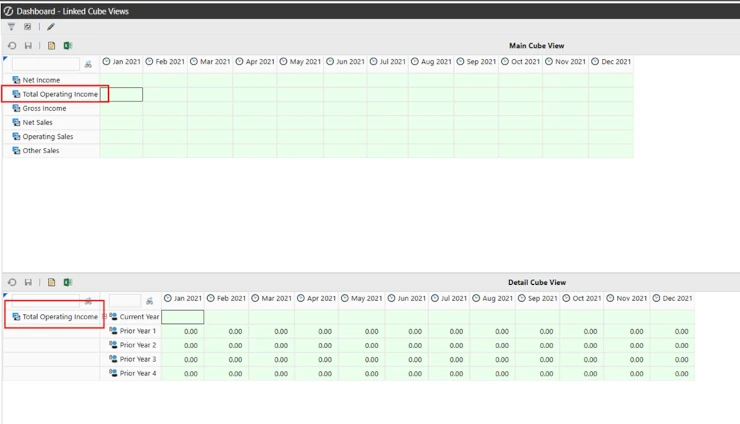
Task: Click Dec 2021 column header in Detail Cube View
Action: pos(672,299)
